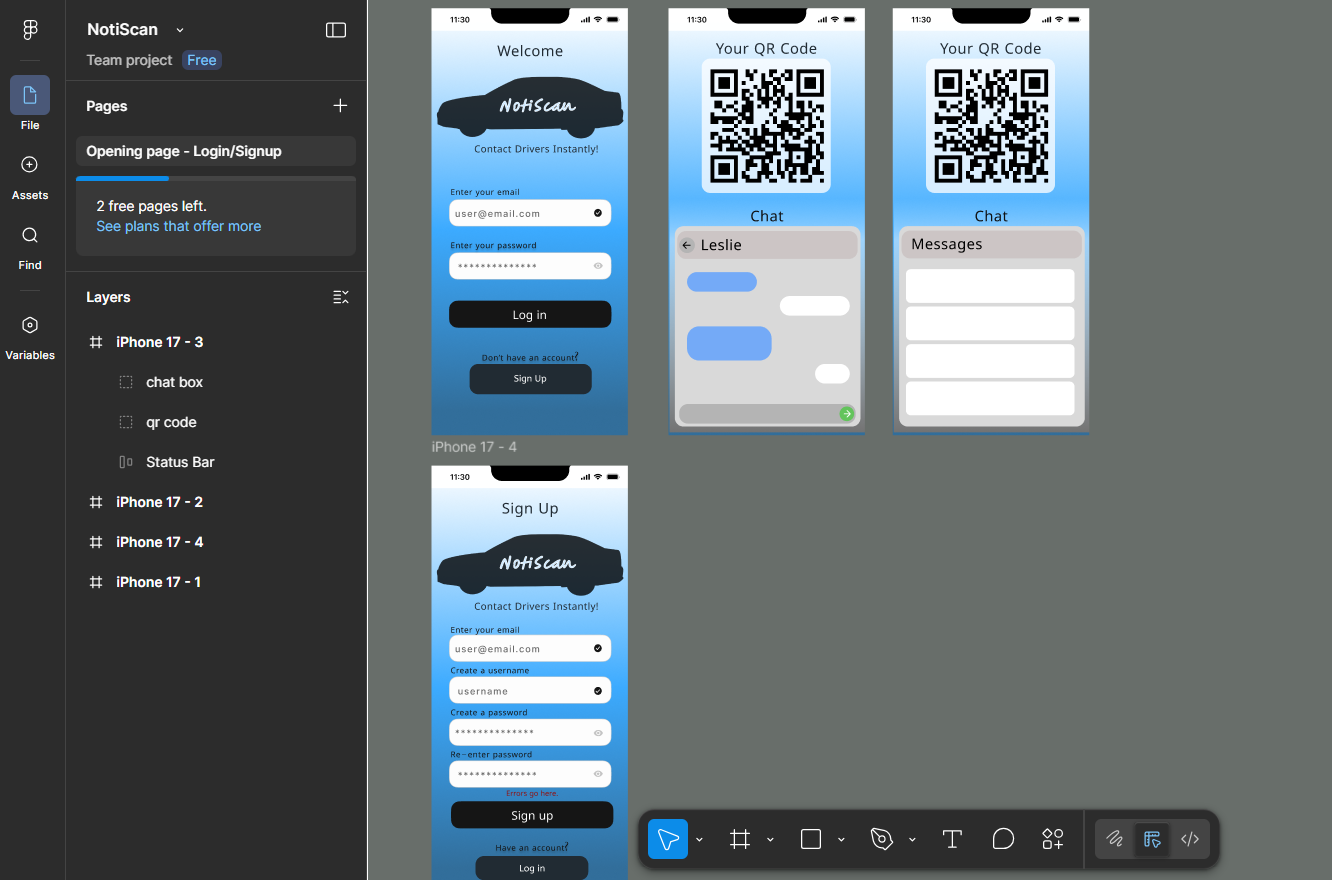
Task: Click large blue chat bubble in Leslie chat
Action: (729, 343)
